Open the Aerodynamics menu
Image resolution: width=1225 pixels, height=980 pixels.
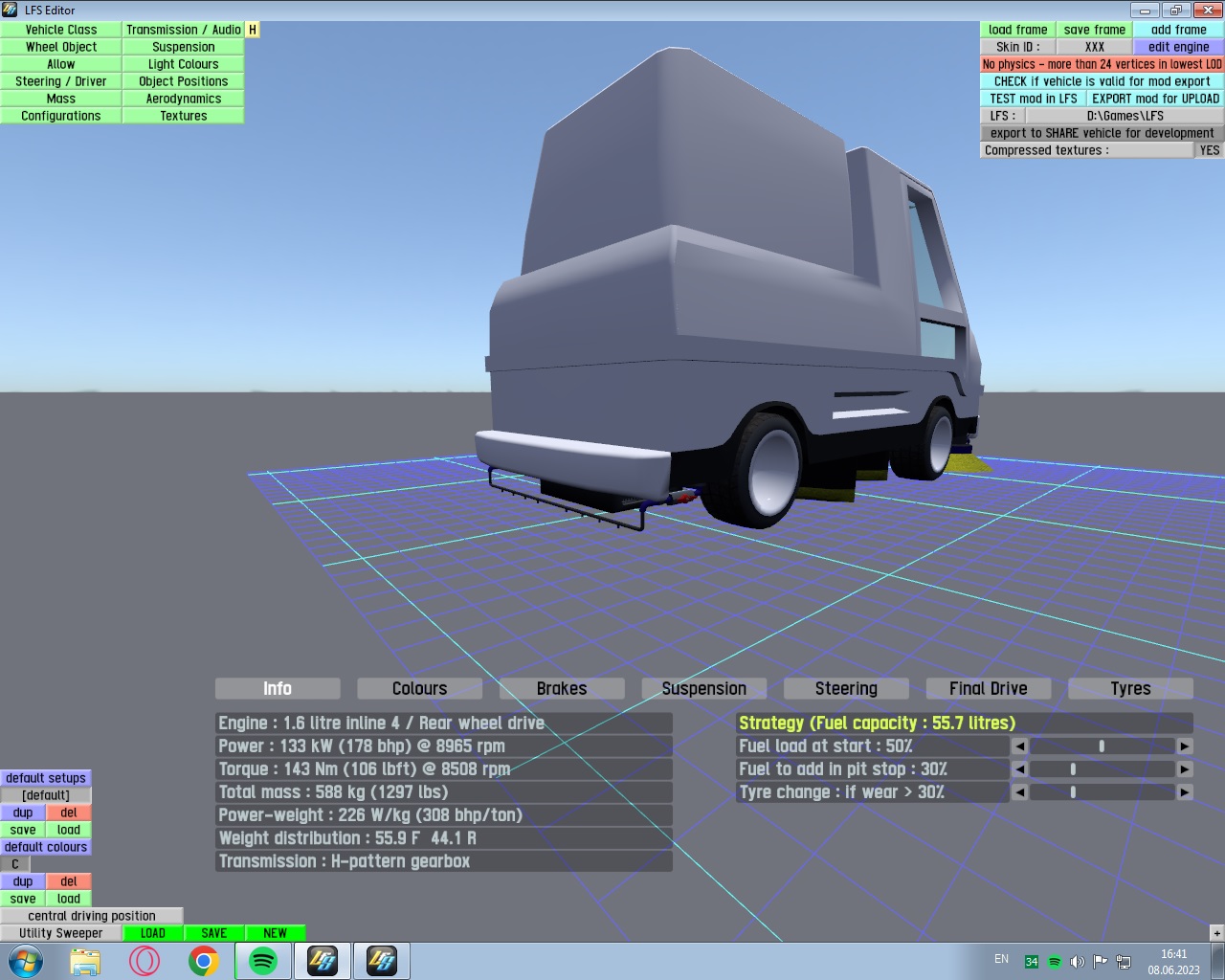(184, 99)
